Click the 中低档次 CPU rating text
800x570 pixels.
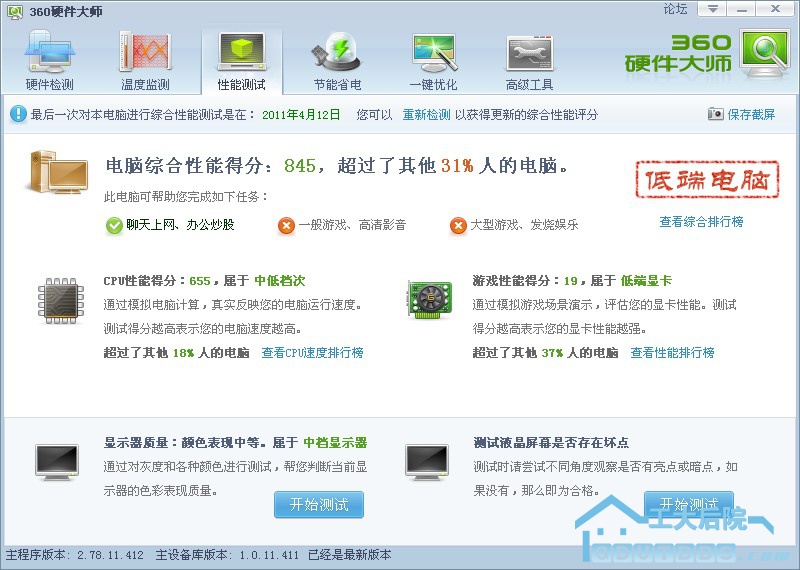(280, 281)
